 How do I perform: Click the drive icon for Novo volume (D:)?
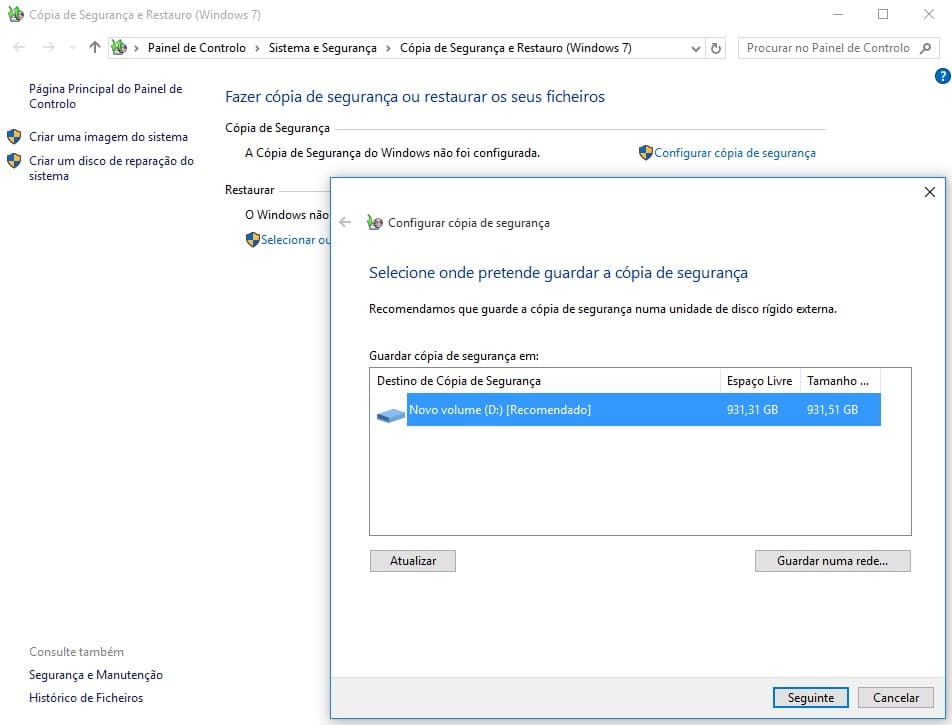tap(390, 415)
